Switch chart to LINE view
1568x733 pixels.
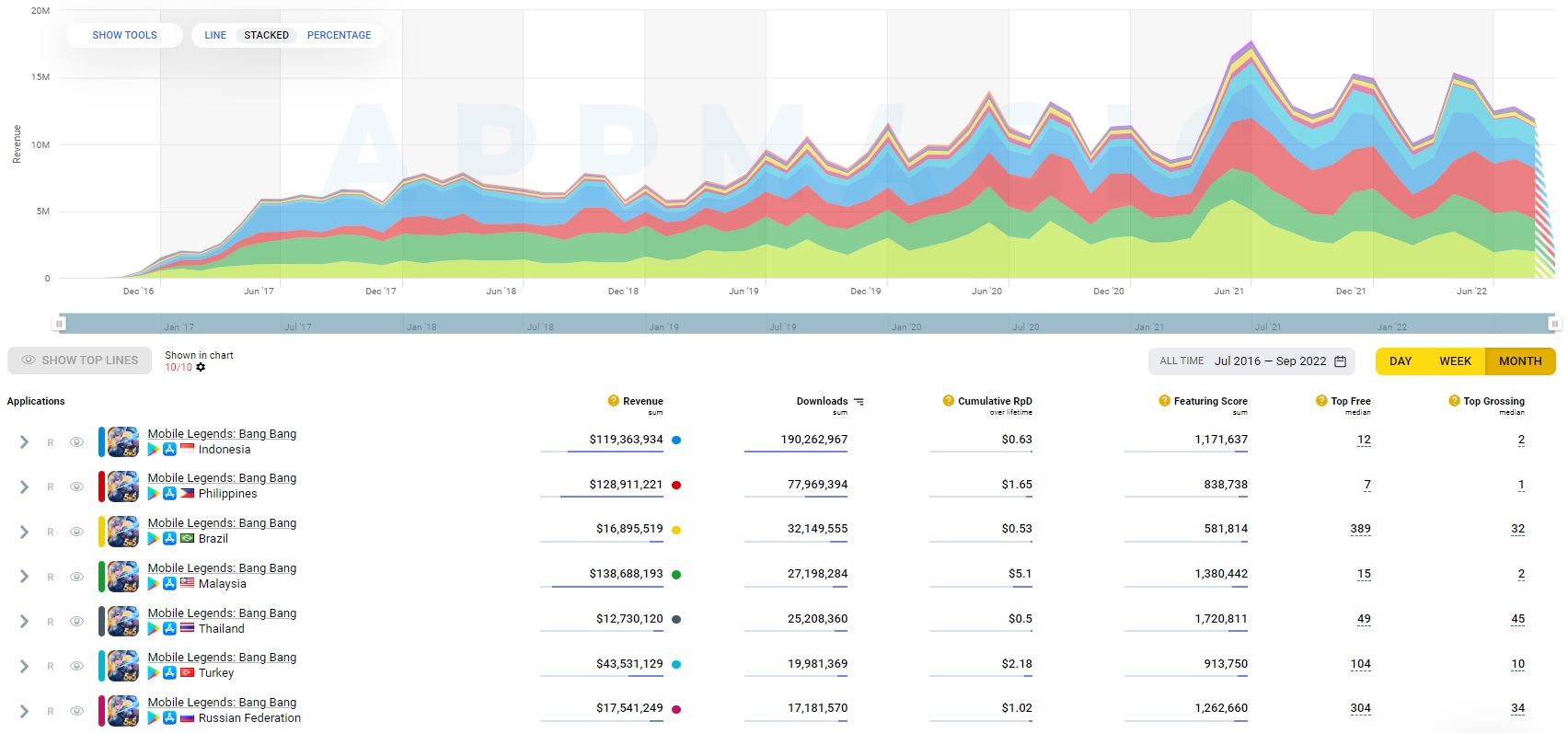(215, 35)
